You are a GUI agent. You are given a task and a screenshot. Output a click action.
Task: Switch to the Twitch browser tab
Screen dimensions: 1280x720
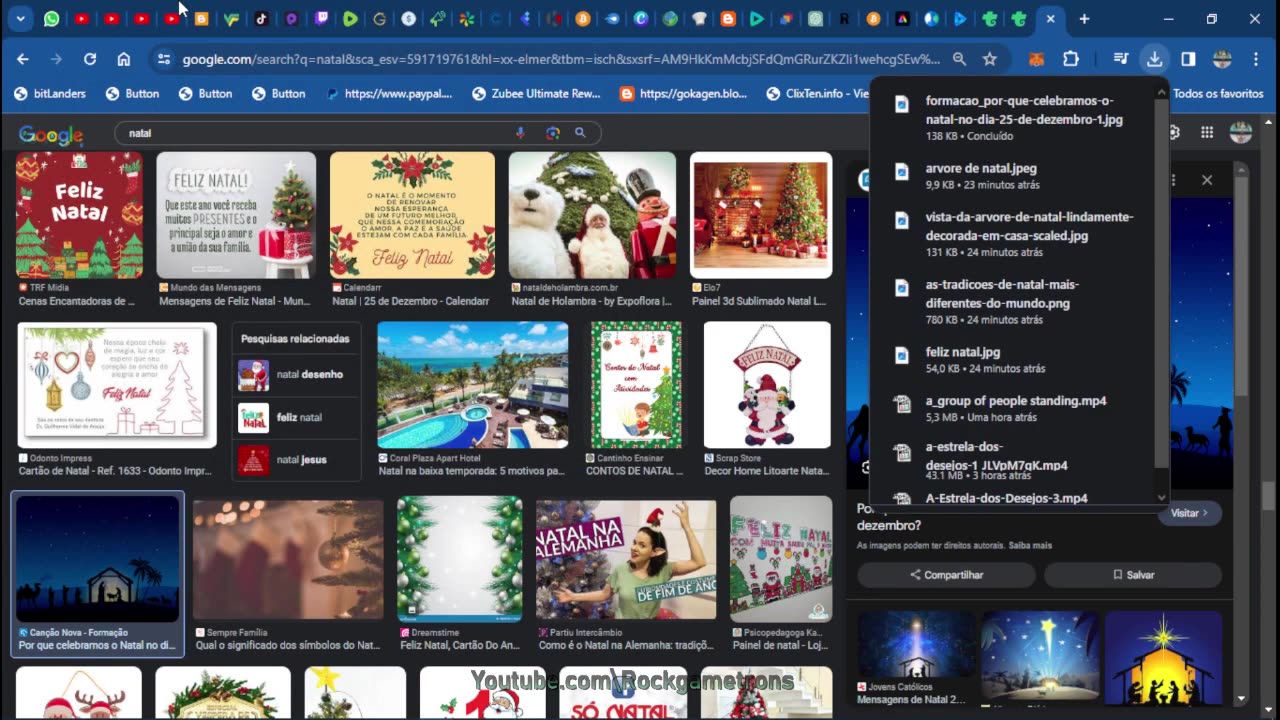point(321,19)
